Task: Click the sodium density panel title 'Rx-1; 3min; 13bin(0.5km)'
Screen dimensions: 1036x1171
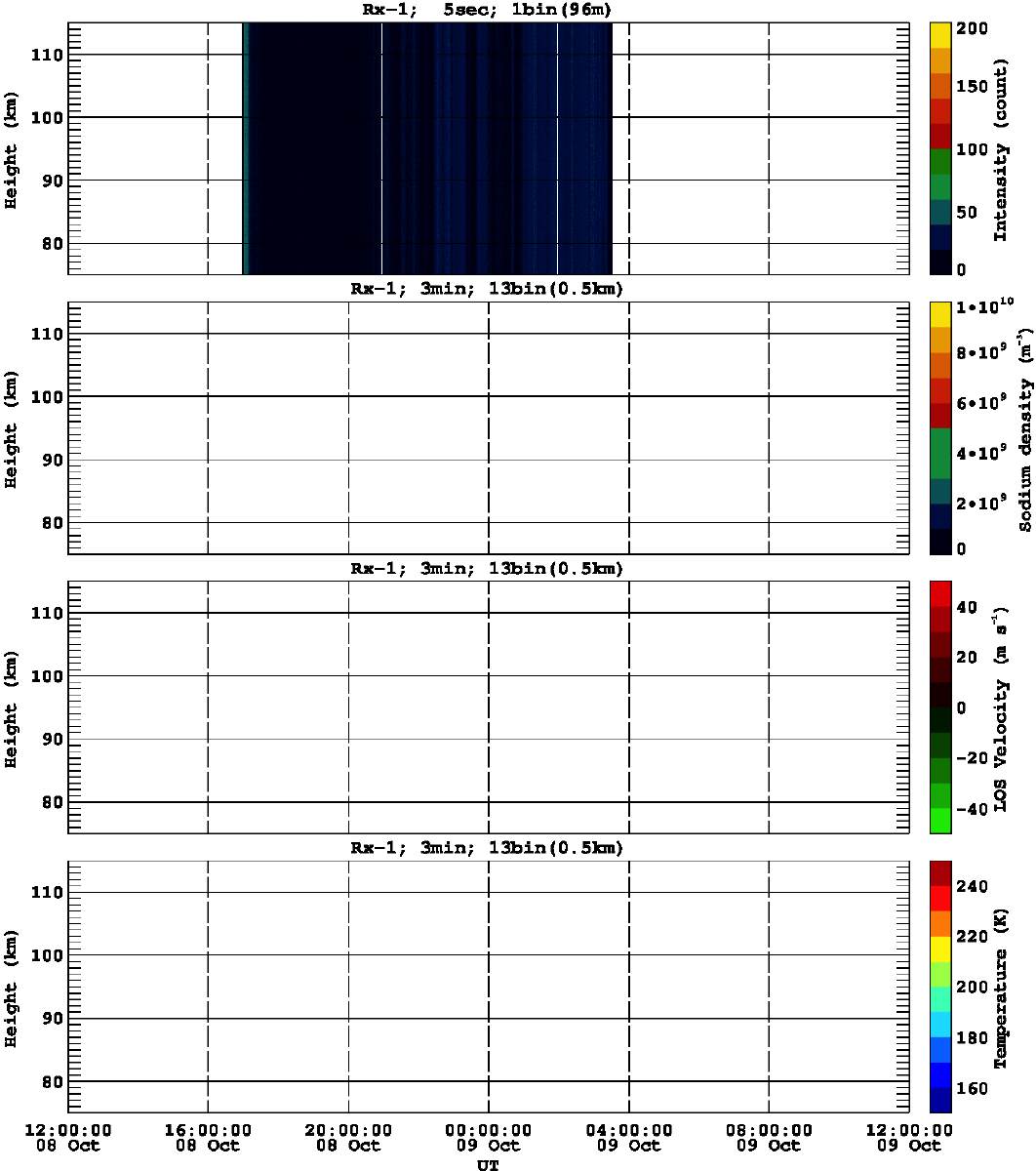Action: click(x=487, y=289)
